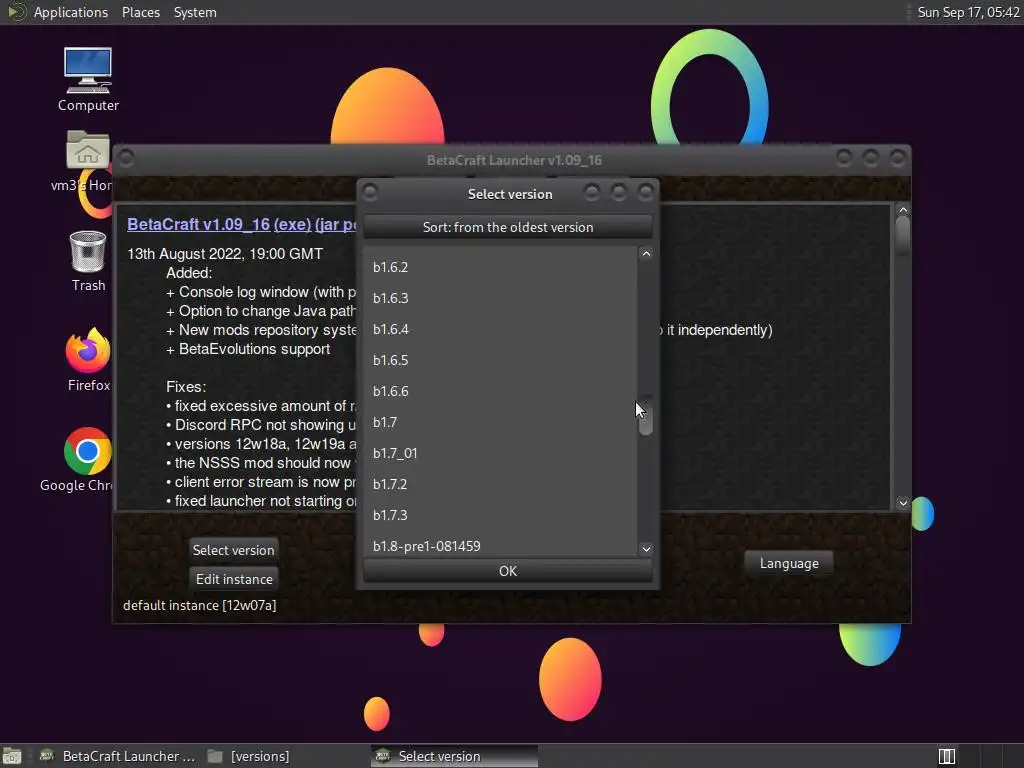Select version b1.6.5 in the list
Image resolution: width=1024 pixels, height=768 pixels.
(x=500, y=360)
